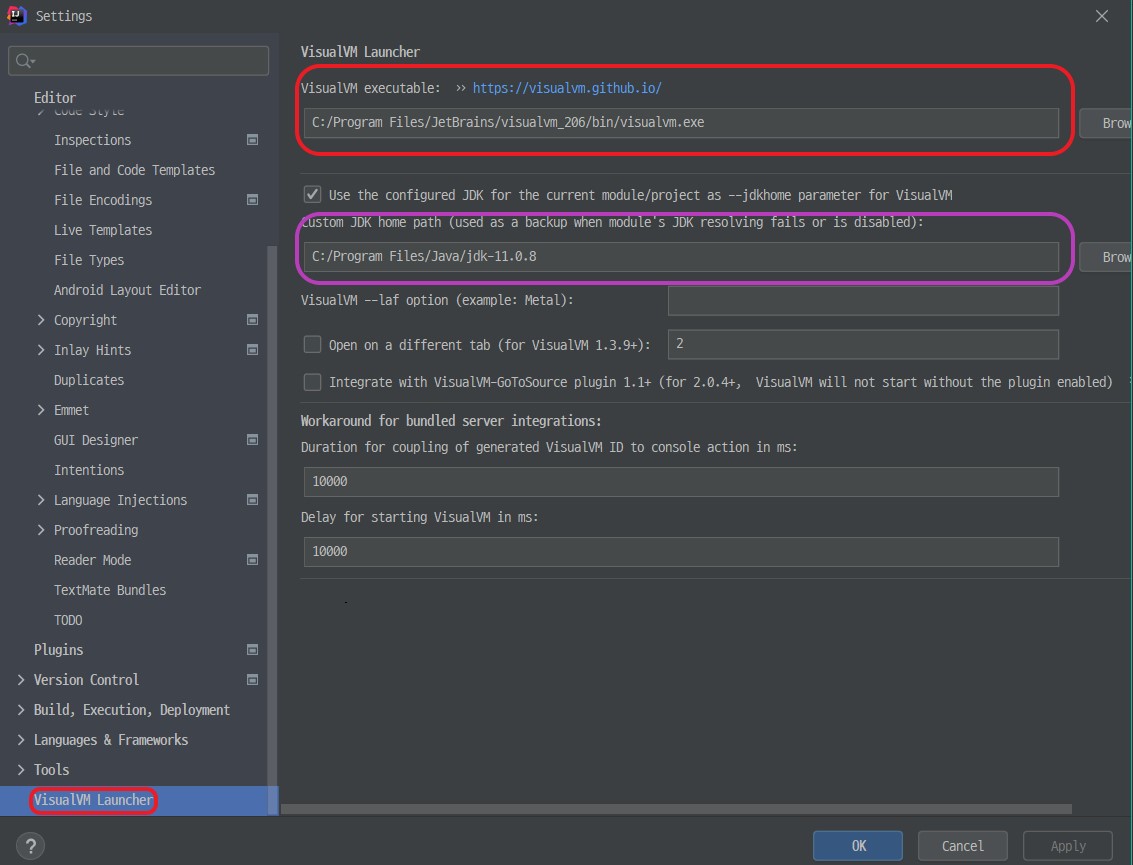Click the VisualVM start delay field

(681, 551)
